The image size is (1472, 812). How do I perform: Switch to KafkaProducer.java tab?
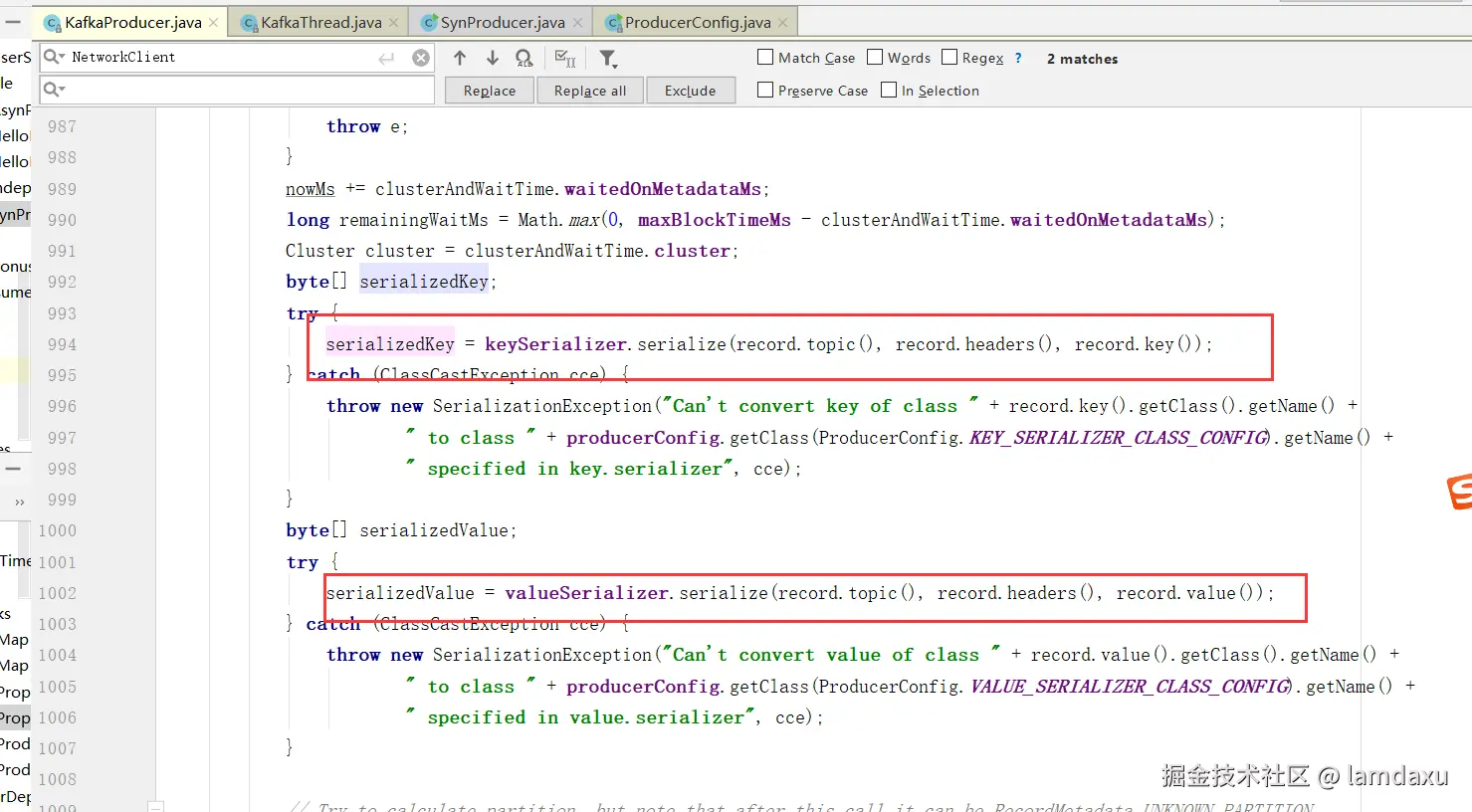point(132,23)
